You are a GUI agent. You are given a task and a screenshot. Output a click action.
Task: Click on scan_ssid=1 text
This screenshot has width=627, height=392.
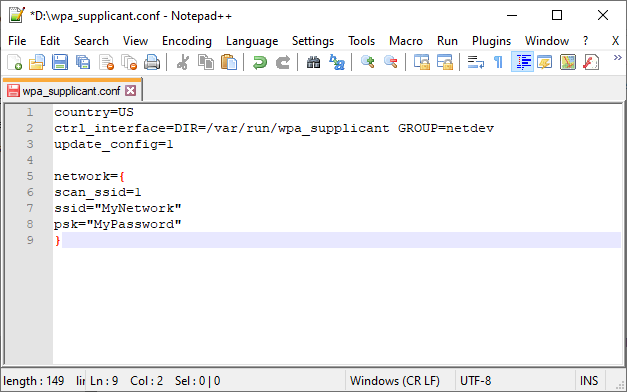point(98,192)
